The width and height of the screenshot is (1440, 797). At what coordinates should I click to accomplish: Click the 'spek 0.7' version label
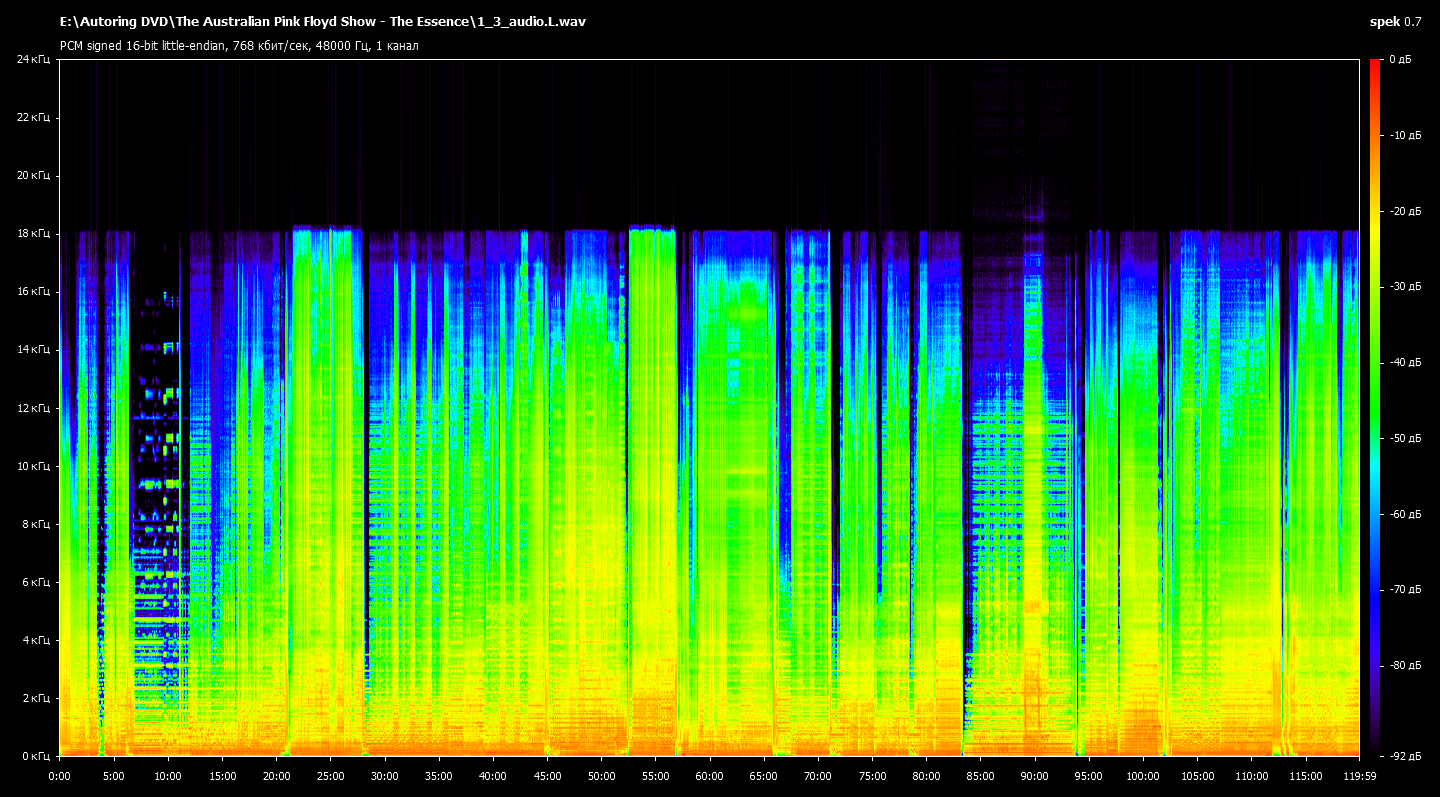click(1395, 22)
